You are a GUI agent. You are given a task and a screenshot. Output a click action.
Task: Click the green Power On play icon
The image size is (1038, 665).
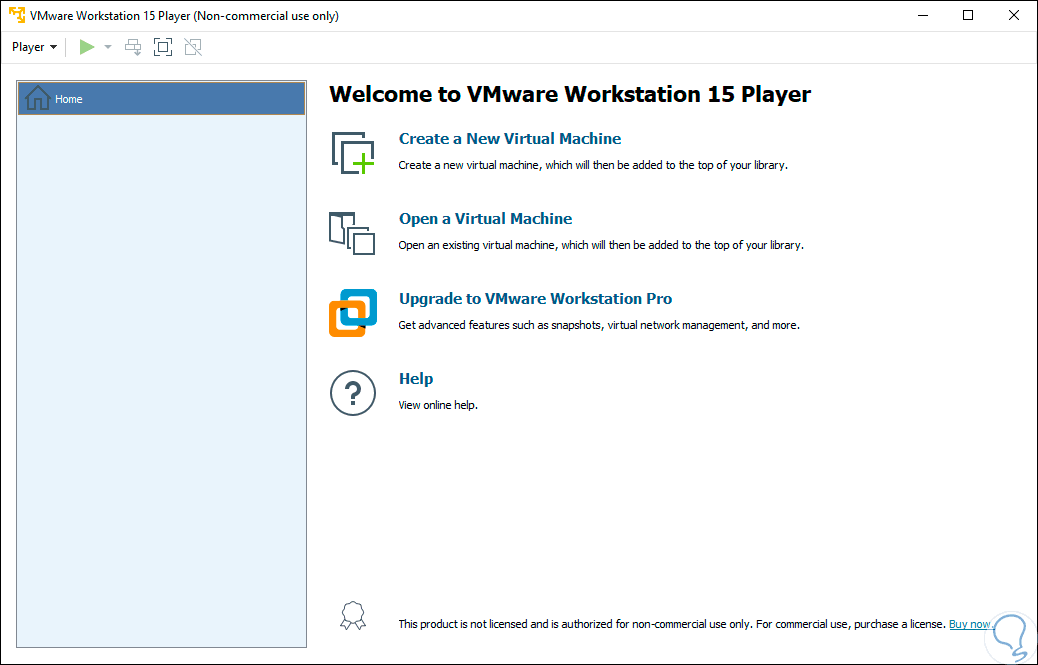[x=87, y=47]
